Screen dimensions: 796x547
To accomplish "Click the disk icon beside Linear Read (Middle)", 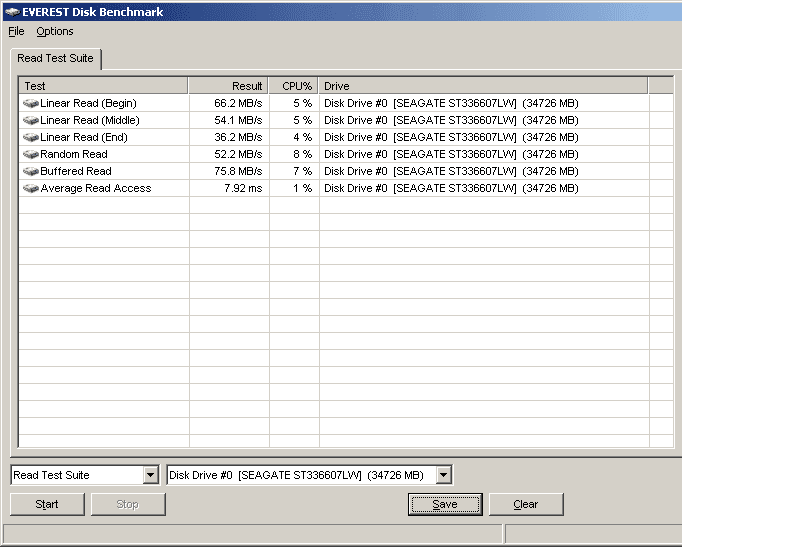I will tap(31, 120).
